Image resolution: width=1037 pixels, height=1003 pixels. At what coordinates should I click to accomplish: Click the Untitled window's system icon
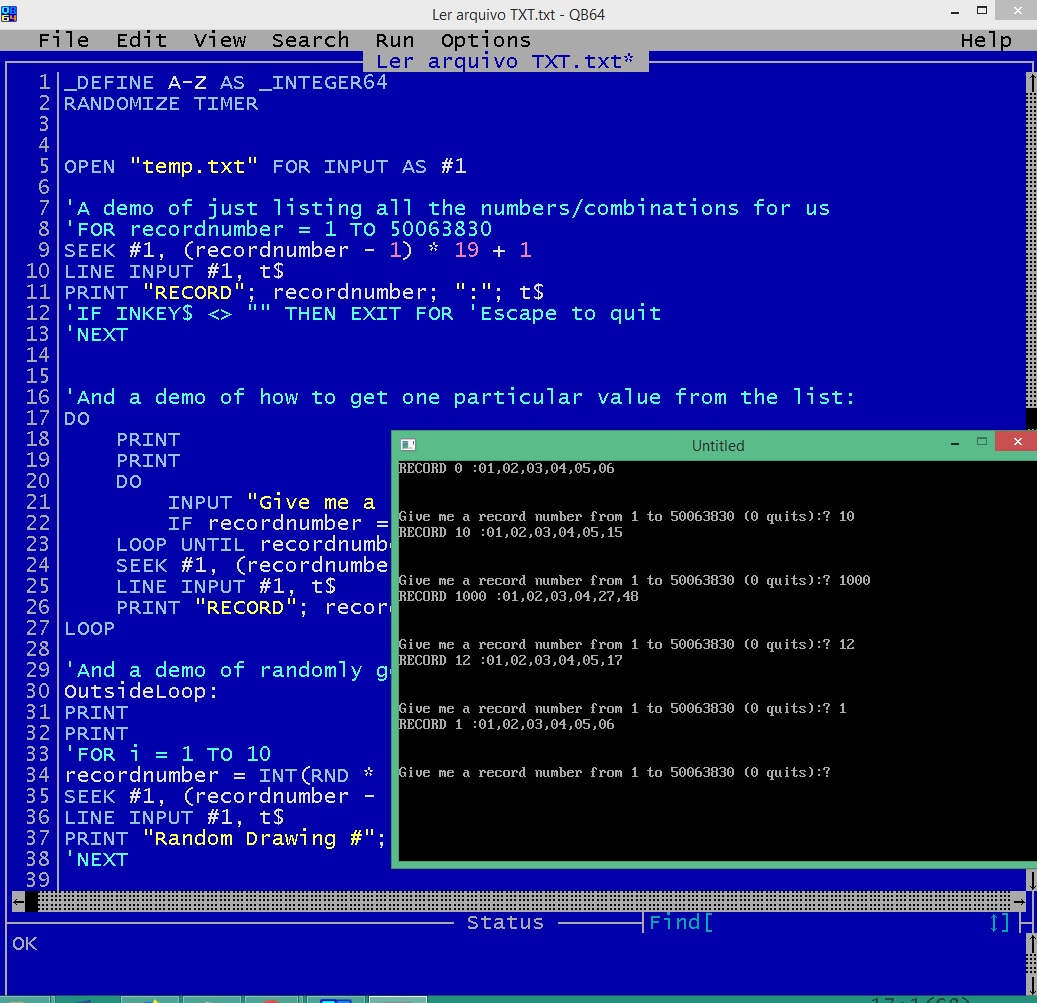408,445
